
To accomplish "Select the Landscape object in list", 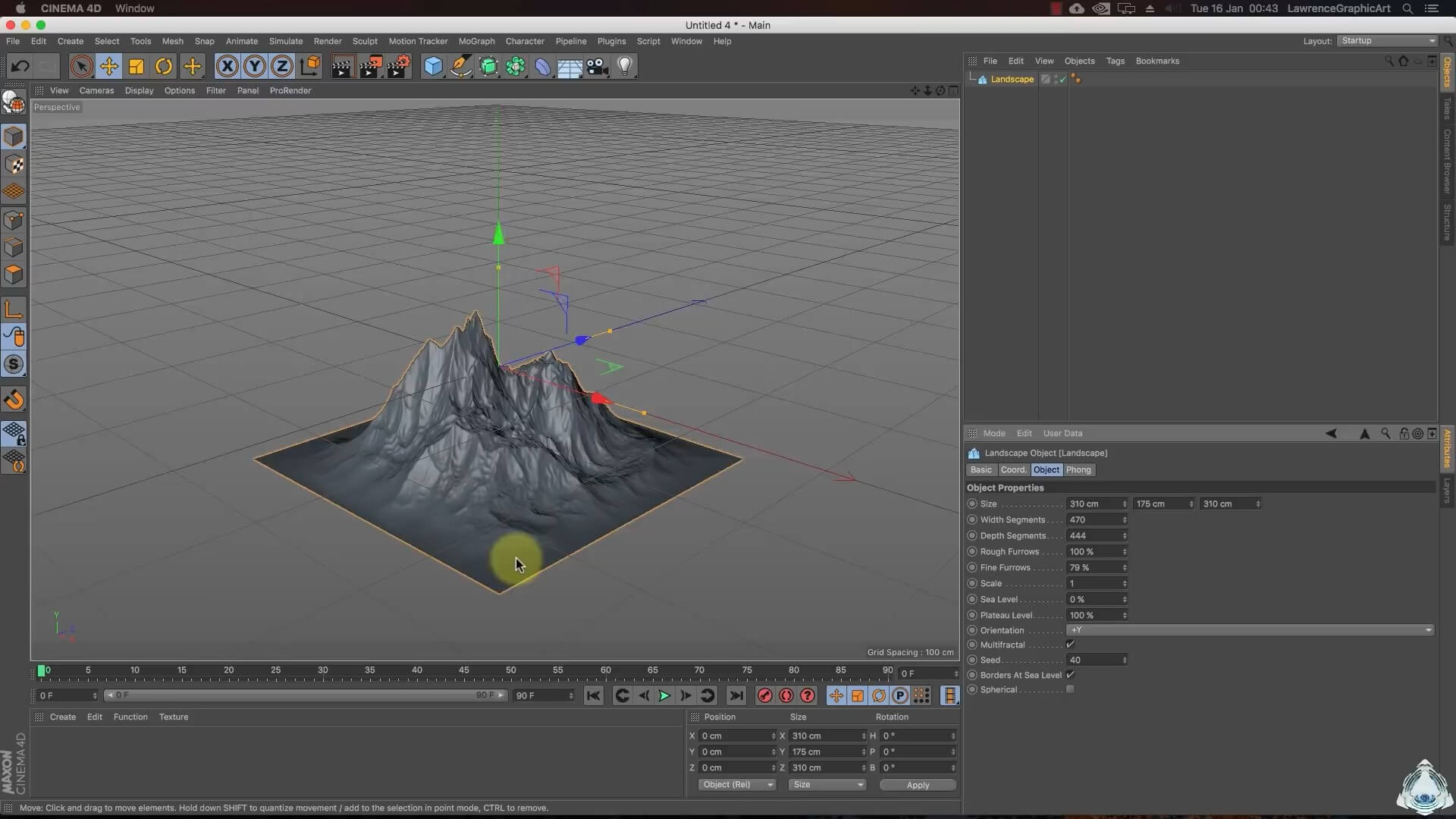I will (x=1012, y=80).
